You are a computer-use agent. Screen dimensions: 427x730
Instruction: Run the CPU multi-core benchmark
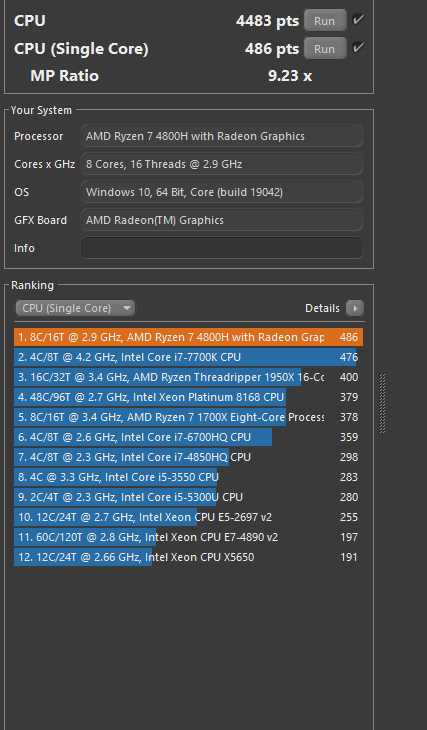[325, 20]
